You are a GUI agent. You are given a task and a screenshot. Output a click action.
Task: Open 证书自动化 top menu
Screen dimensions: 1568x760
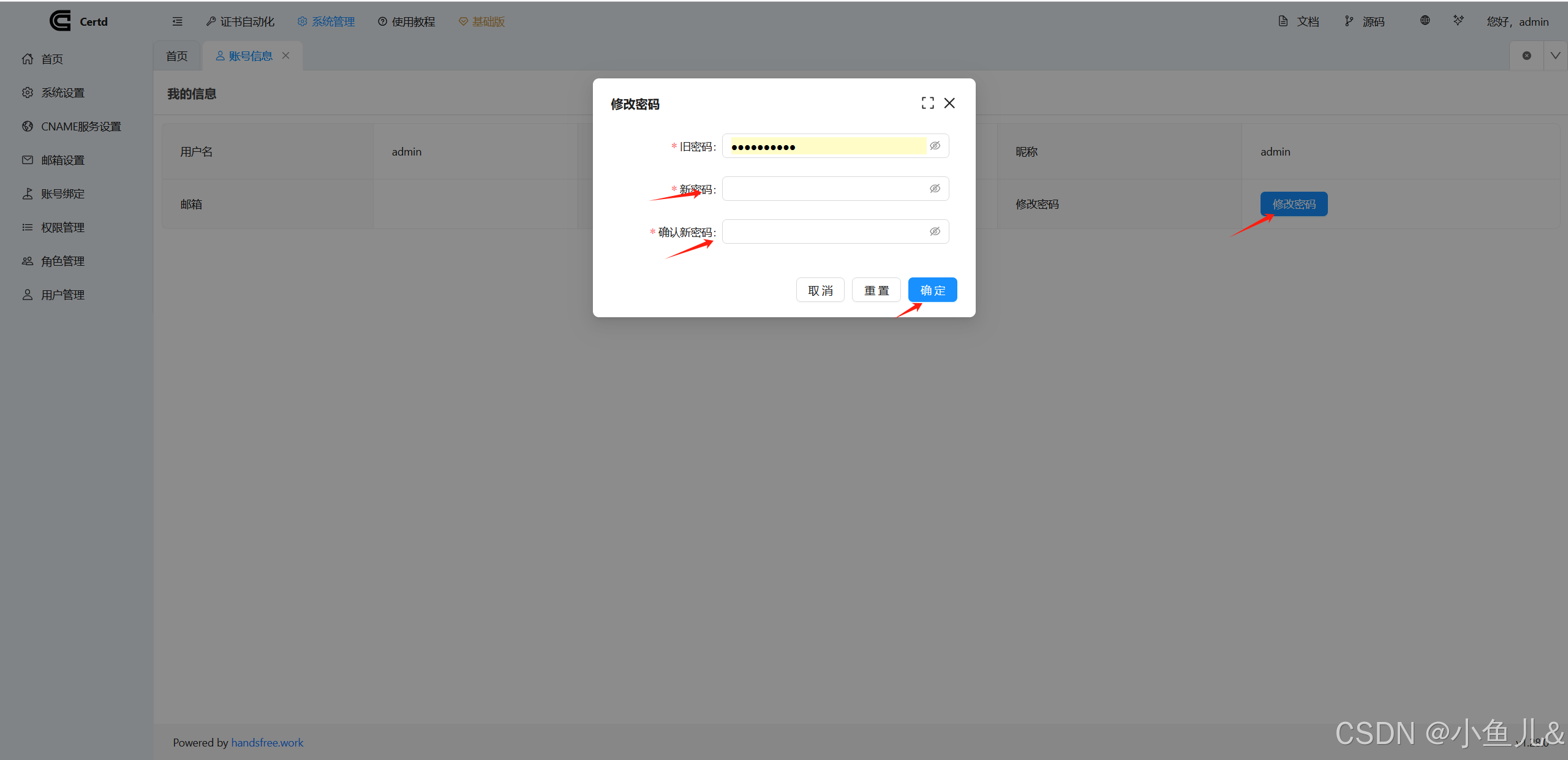click(x=241, y=21)
